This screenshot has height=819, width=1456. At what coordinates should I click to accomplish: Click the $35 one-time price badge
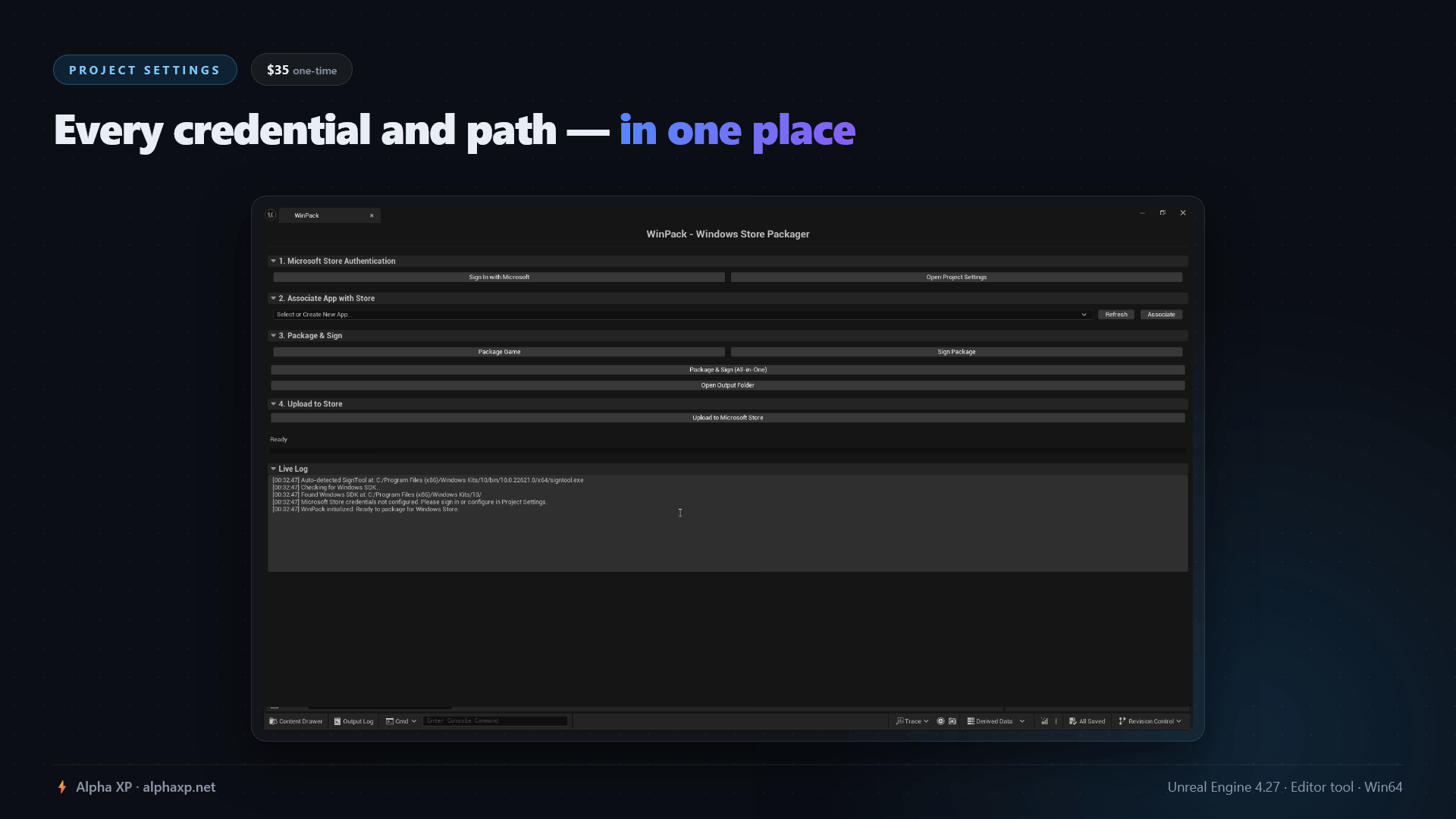(302, 70)
